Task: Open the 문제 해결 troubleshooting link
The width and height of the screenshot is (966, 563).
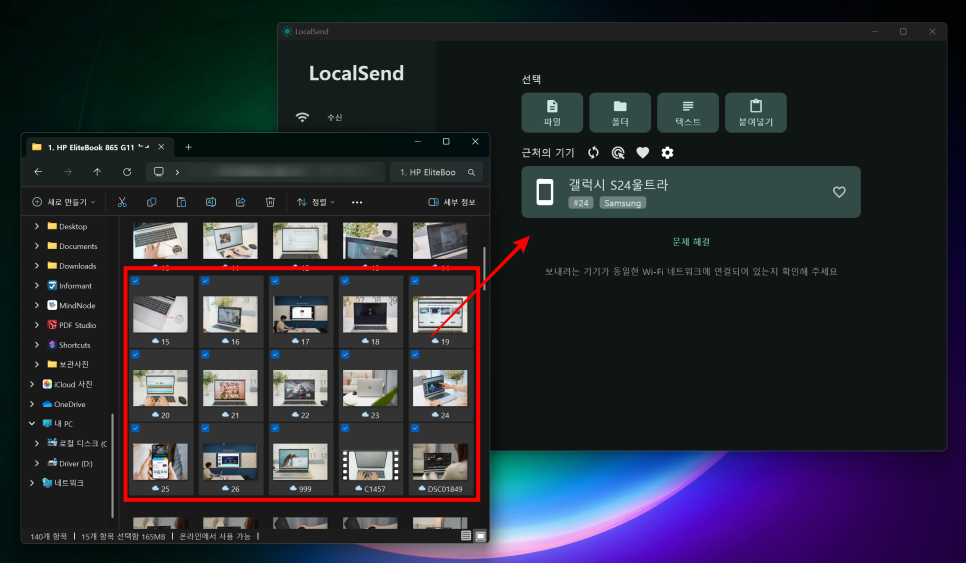Action: tap(691, 242)
